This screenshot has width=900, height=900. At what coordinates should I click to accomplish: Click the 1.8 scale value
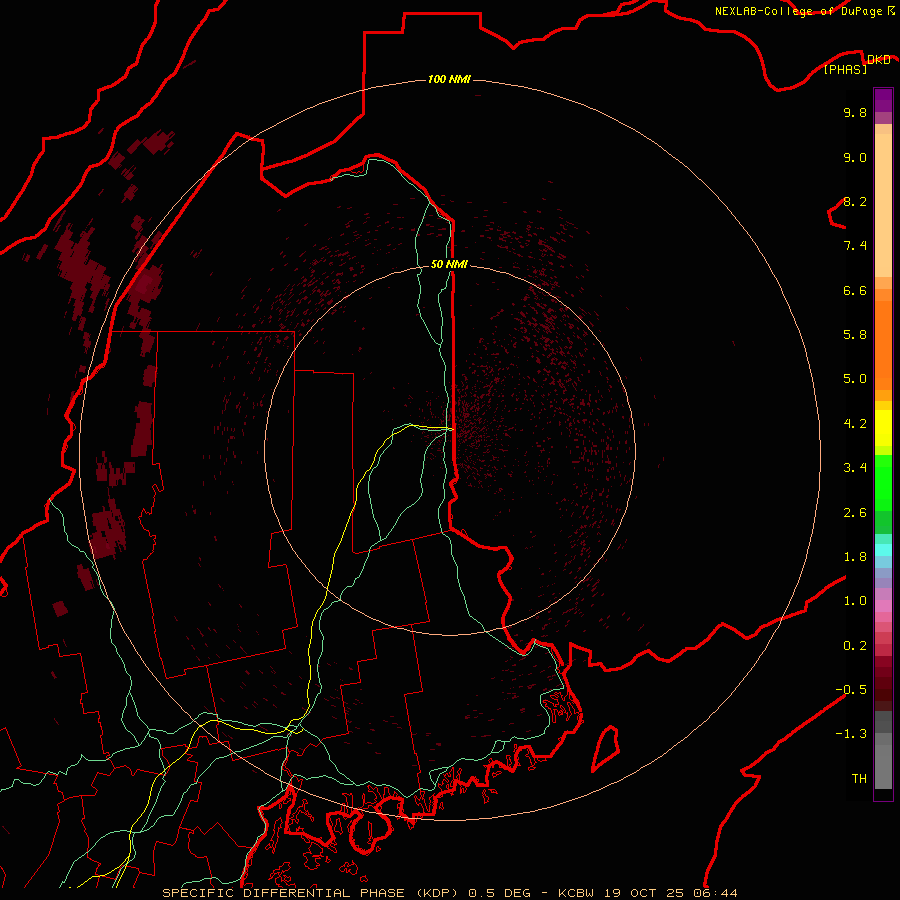[x=855, y=557]
